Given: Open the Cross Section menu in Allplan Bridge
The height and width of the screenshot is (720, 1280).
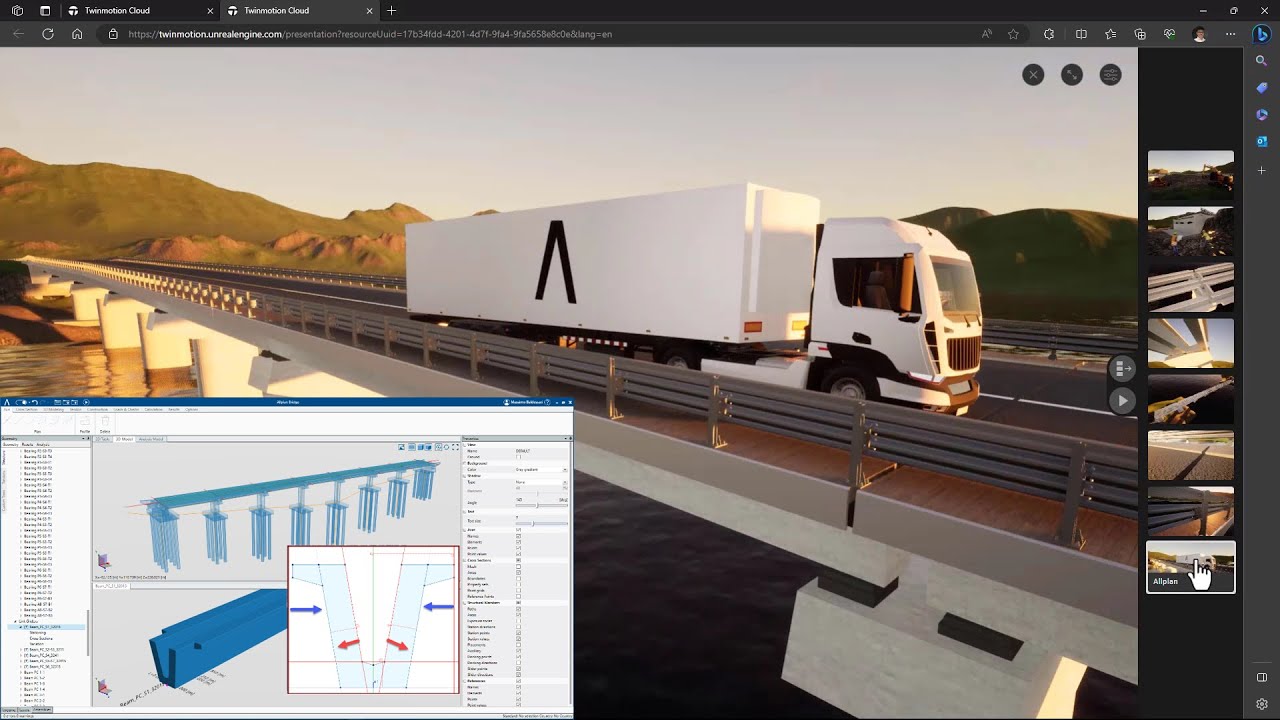Looking at the screenshot, I should (27, 409).
